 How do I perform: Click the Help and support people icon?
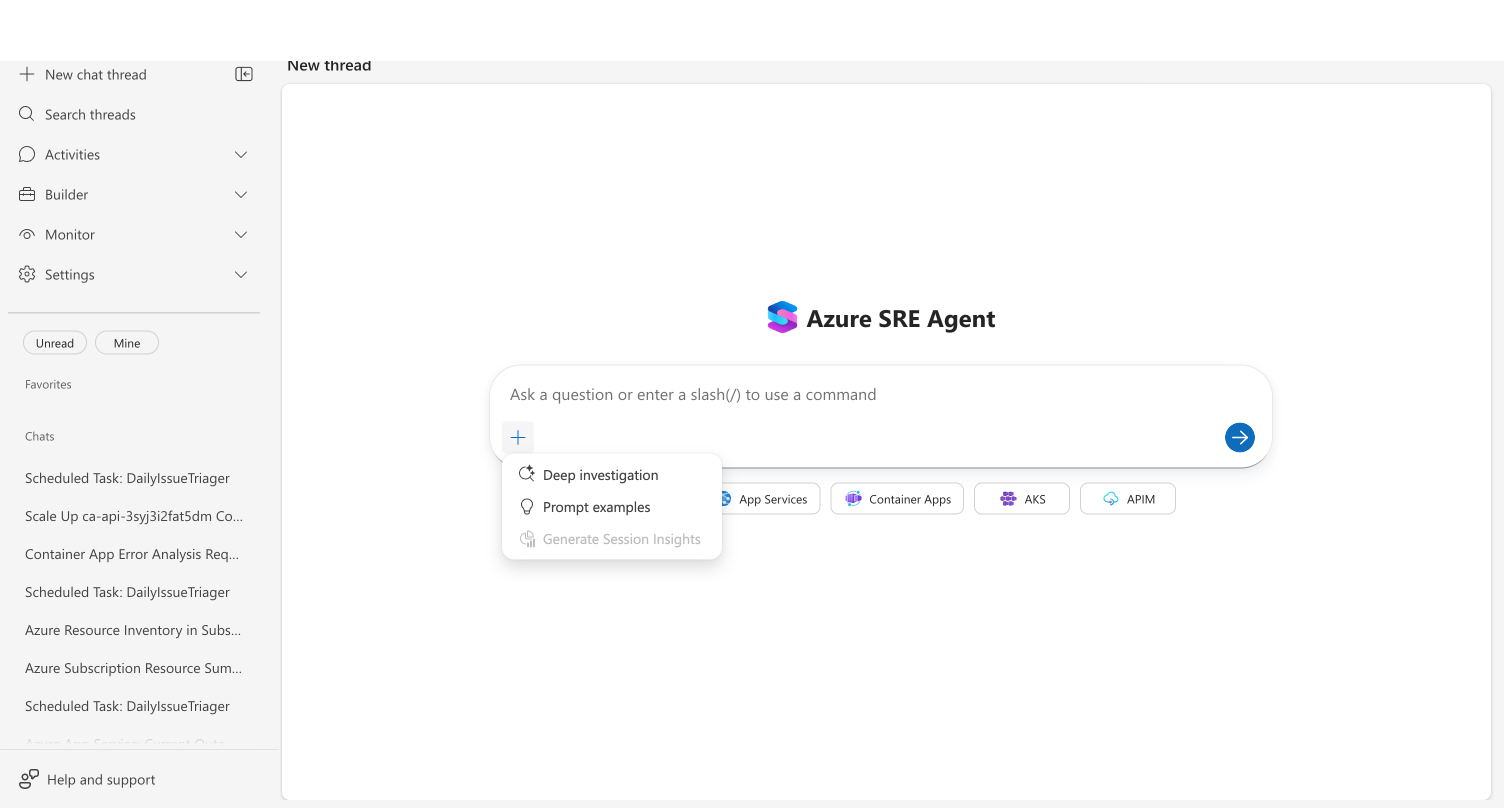pyautogui.click(x=29, y=779)
